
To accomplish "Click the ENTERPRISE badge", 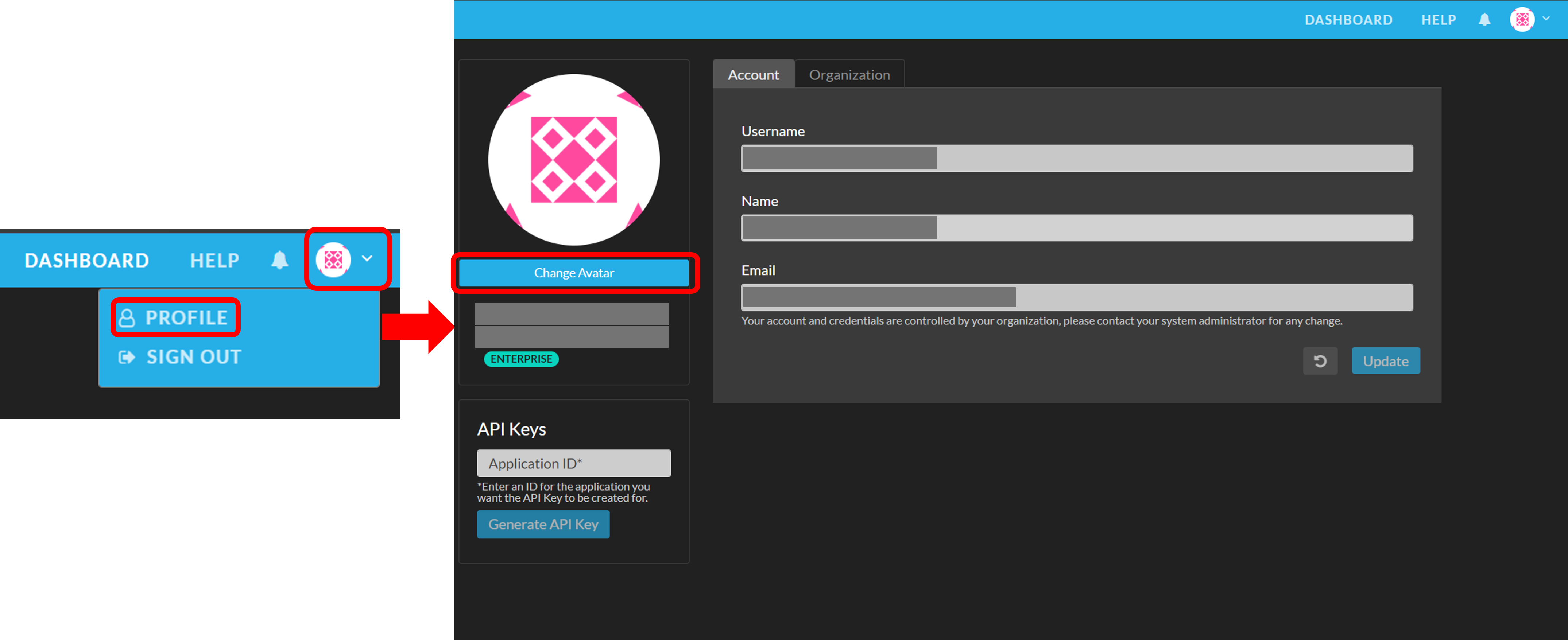I will click(521, 359).
